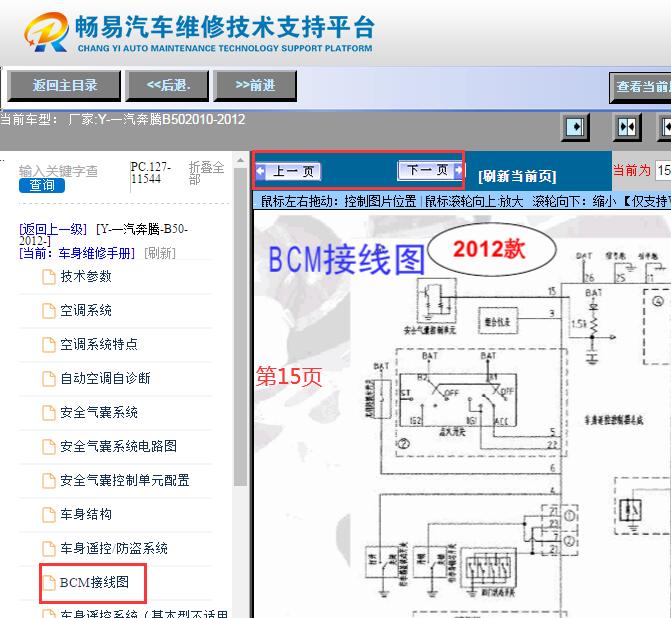Viewport: 671px width, 618px height.
Task: Click the page icon beside 技术参数
Action: point(49,277)
